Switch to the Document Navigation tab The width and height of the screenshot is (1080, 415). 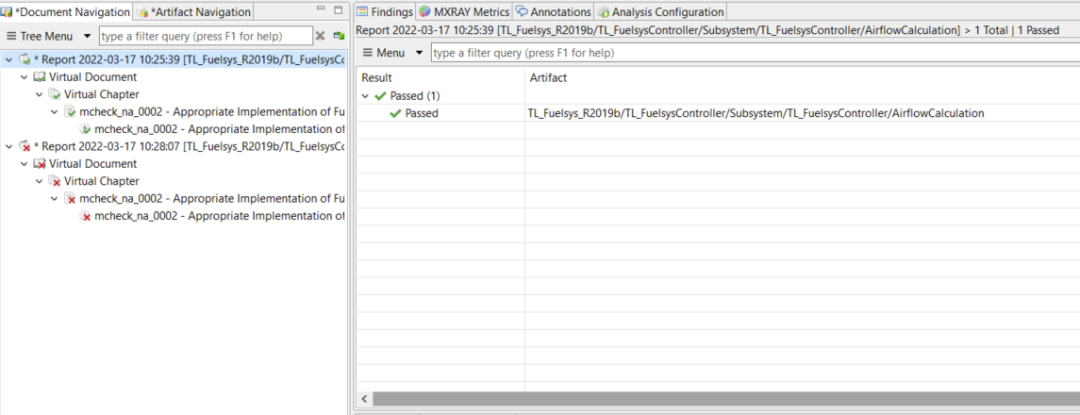[x=65, y=12]
